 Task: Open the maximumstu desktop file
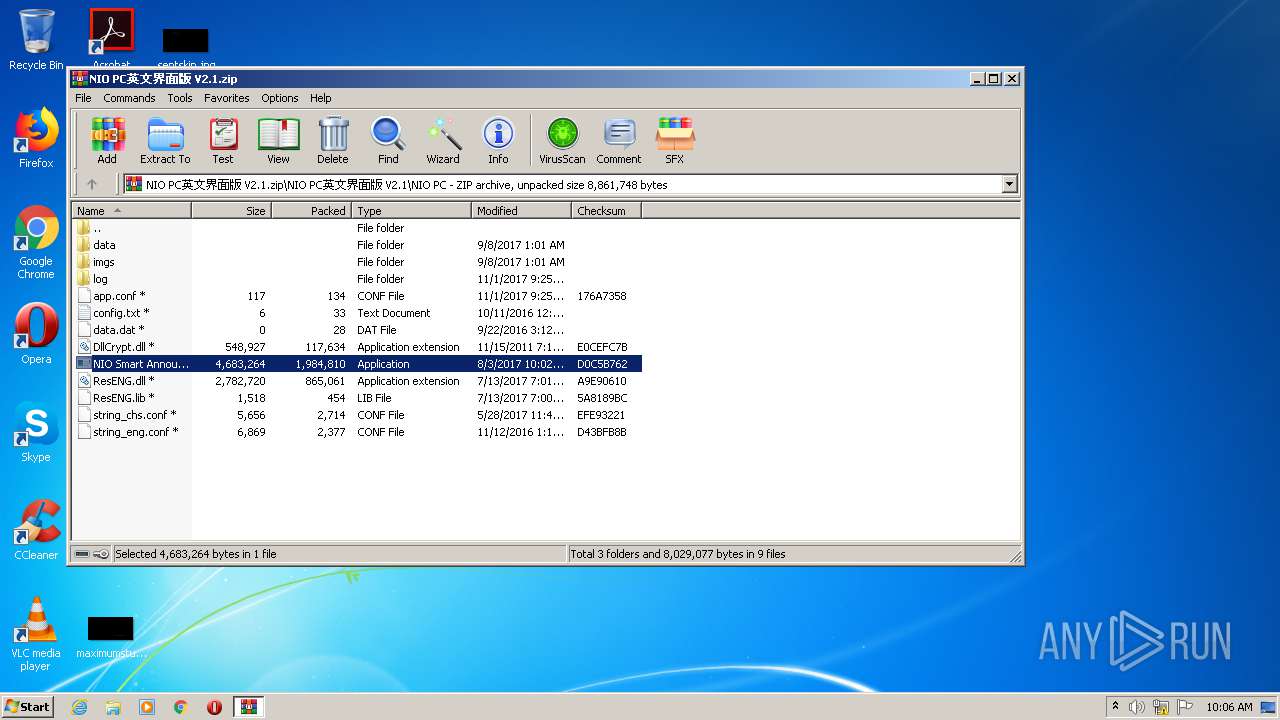pos(111,638)
